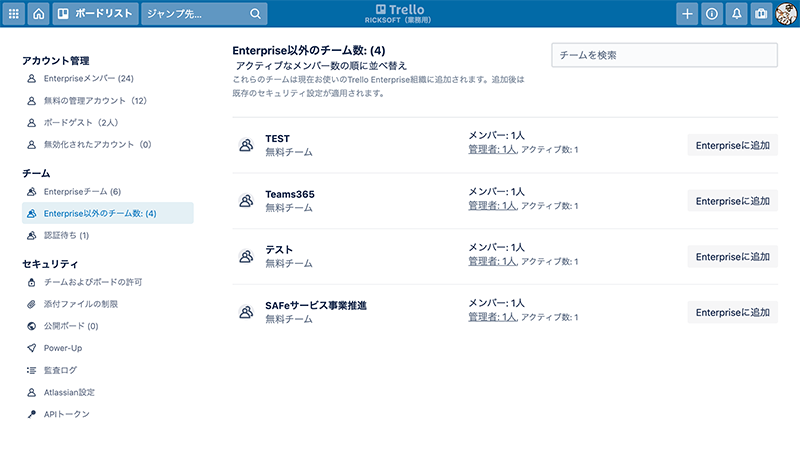The image size is (800, 450).
Task: Open 添付ファイルの制限 settings
Action: [x=81, y=304]
